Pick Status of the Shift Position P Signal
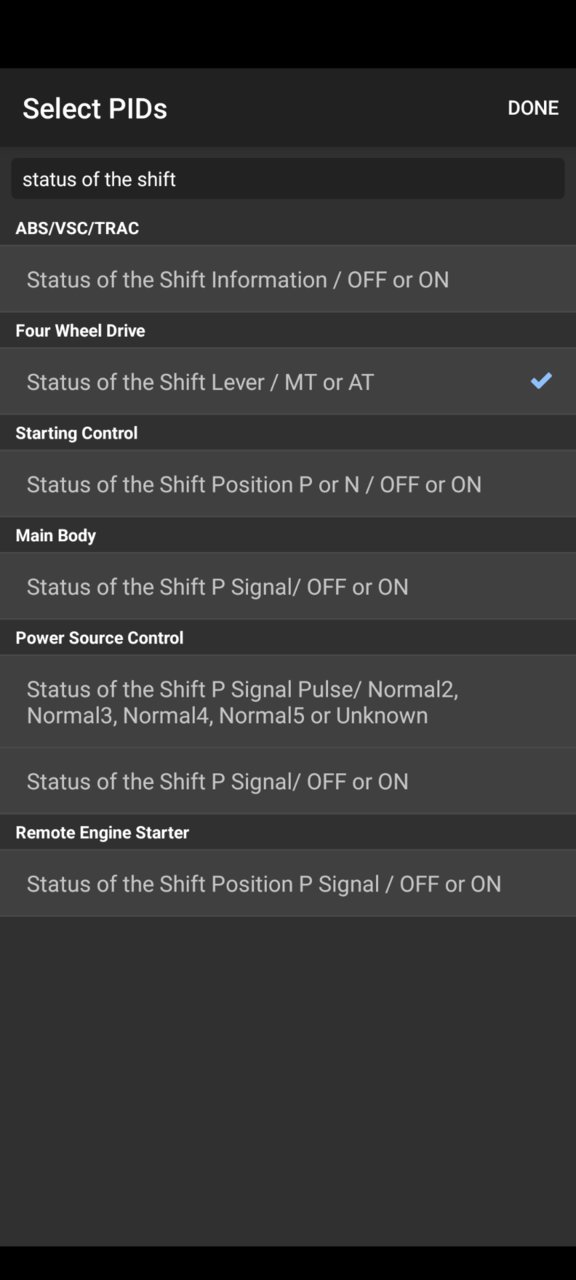The width and height of the screenshot is (576, 1280). [288, 884]
